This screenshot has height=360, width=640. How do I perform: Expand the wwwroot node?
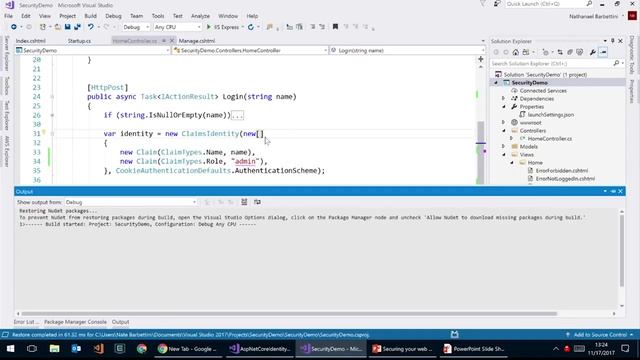click(x=503, y=122)
